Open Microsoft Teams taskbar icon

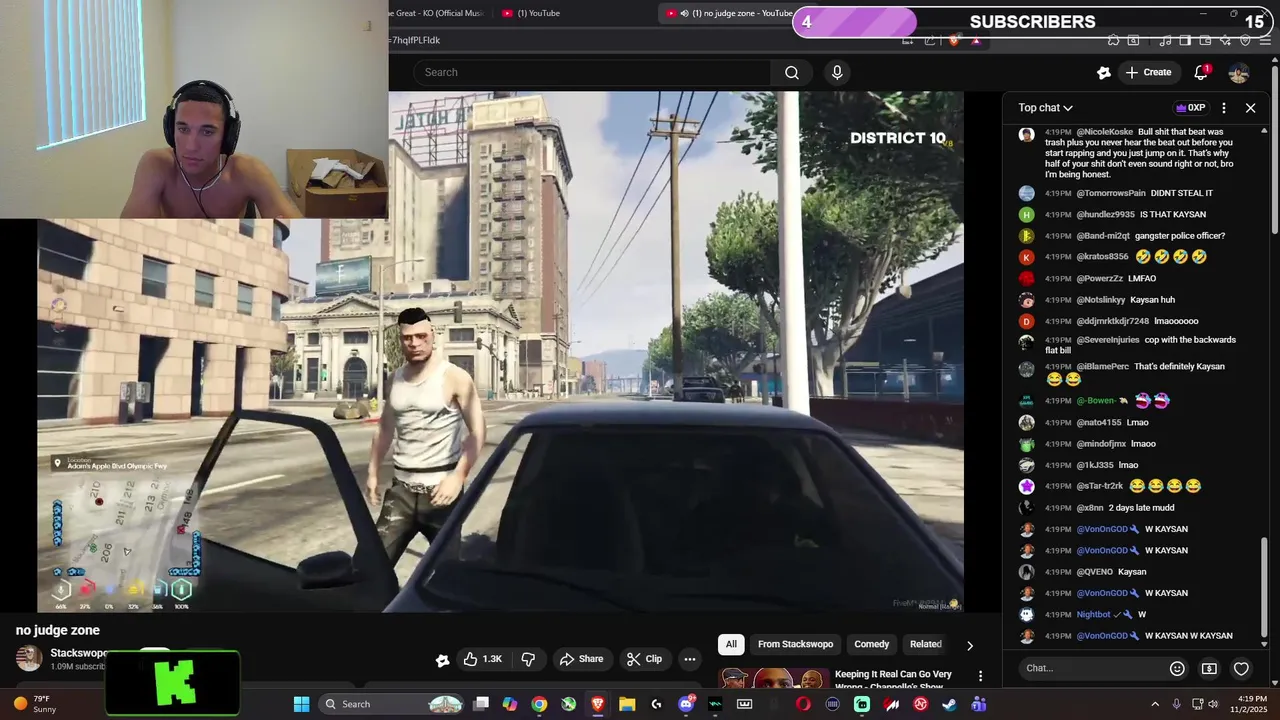tap(978, 704)
